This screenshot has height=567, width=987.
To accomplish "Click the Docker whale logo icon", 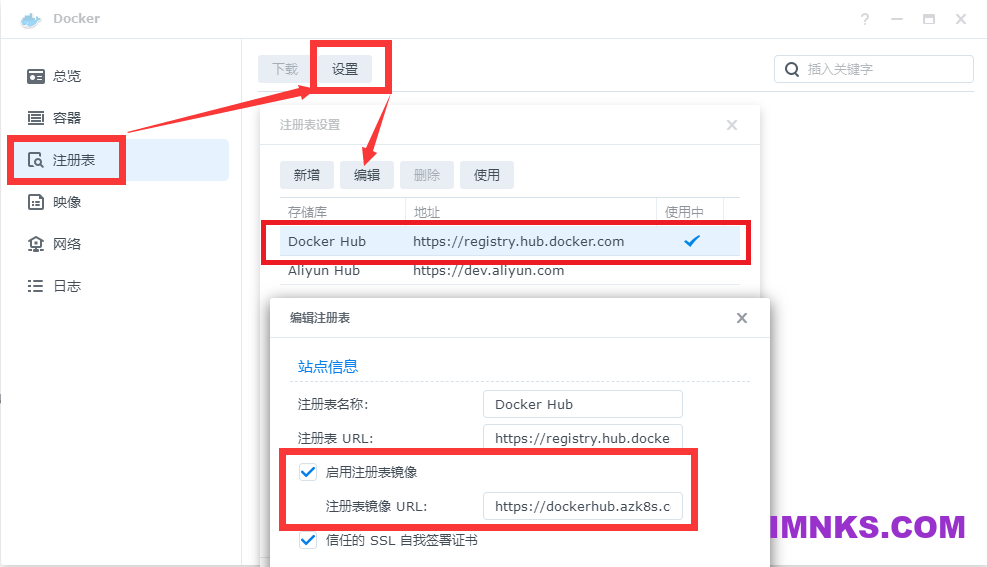I will pos(31,19).
